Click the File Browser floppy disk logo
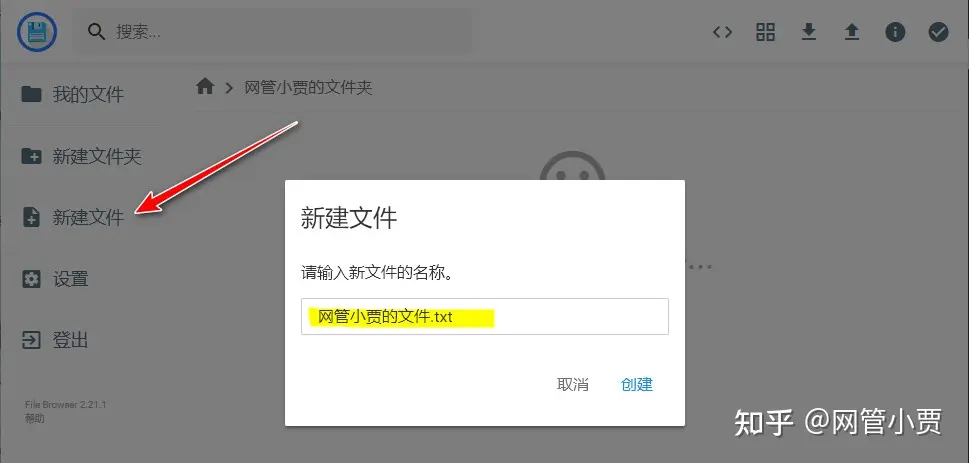 (x=37, y=32)
